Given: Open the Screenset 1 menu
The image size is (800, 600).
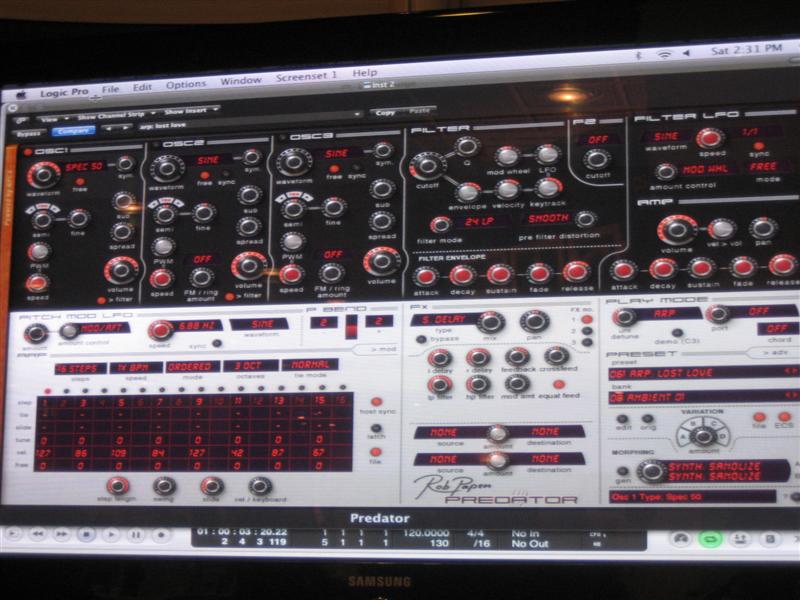Looking at the screenshot, I should tap(306, 77).
